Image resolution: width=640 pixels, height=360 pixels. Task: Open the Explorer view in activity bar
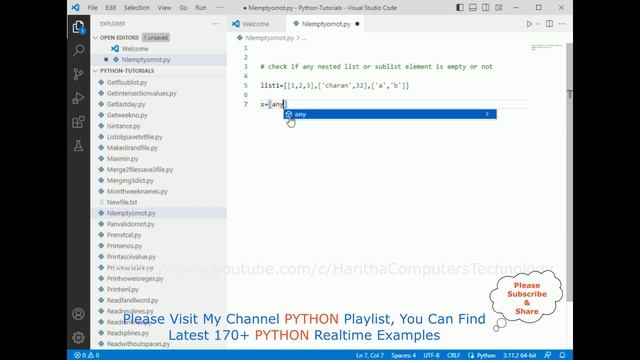(78, 27)
